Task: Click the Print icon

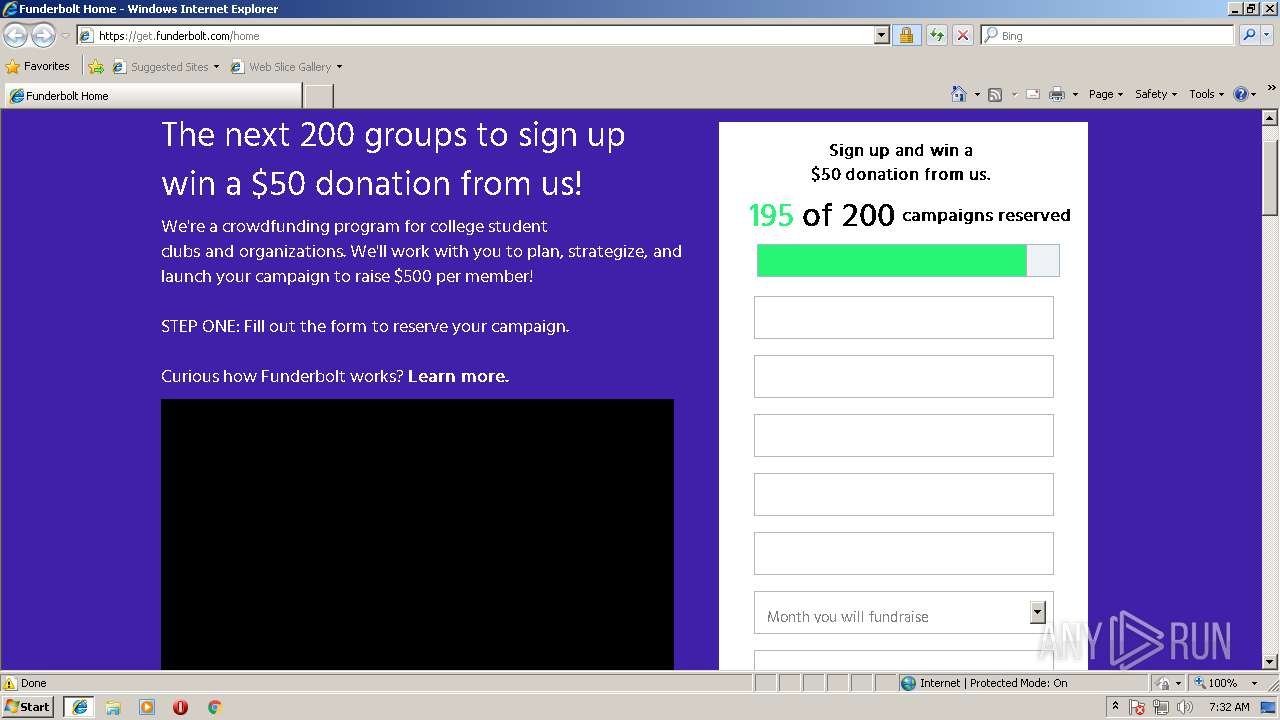Action: point(1057,94)
